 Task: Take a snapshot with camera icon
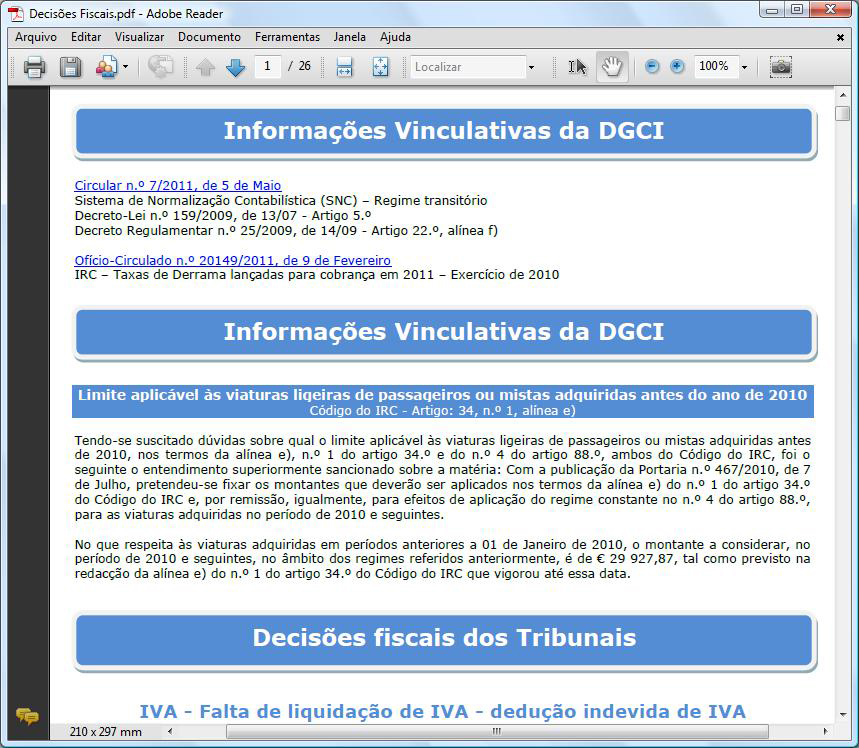coord(780,67)
